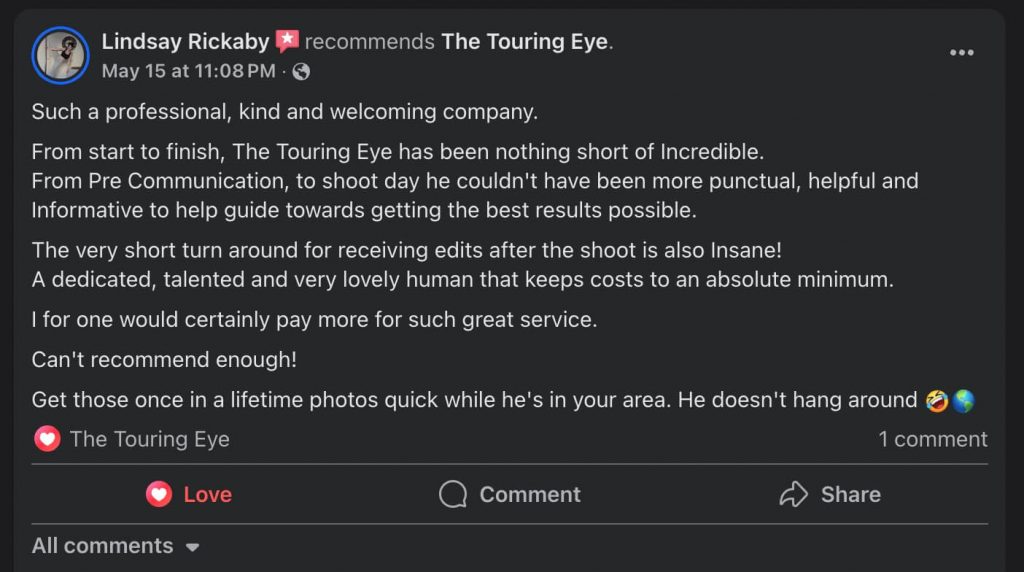Click the laughing emoji ending the post
1024x572 pixels.
[x=938, y=401]
